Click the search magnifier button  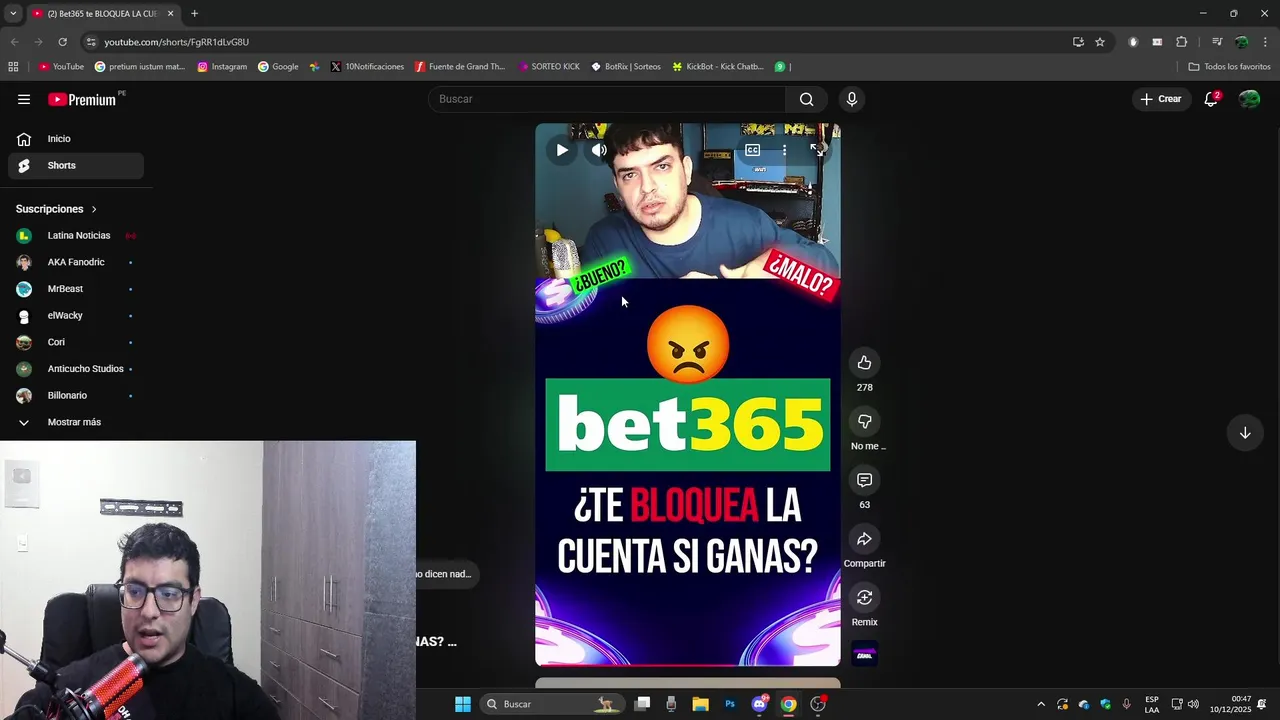point(806,99)
